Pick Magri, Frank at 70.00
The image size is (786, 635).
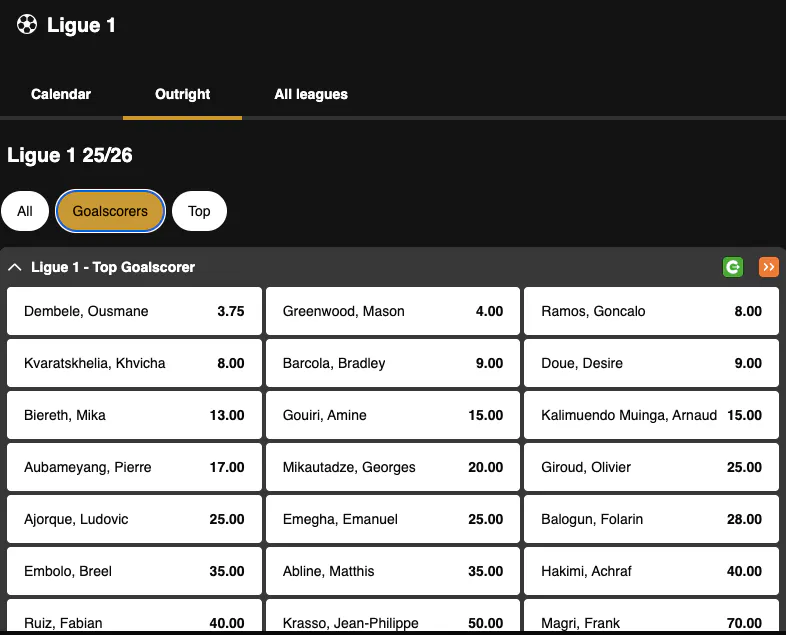pyautogui.click(x=651, y=617)
